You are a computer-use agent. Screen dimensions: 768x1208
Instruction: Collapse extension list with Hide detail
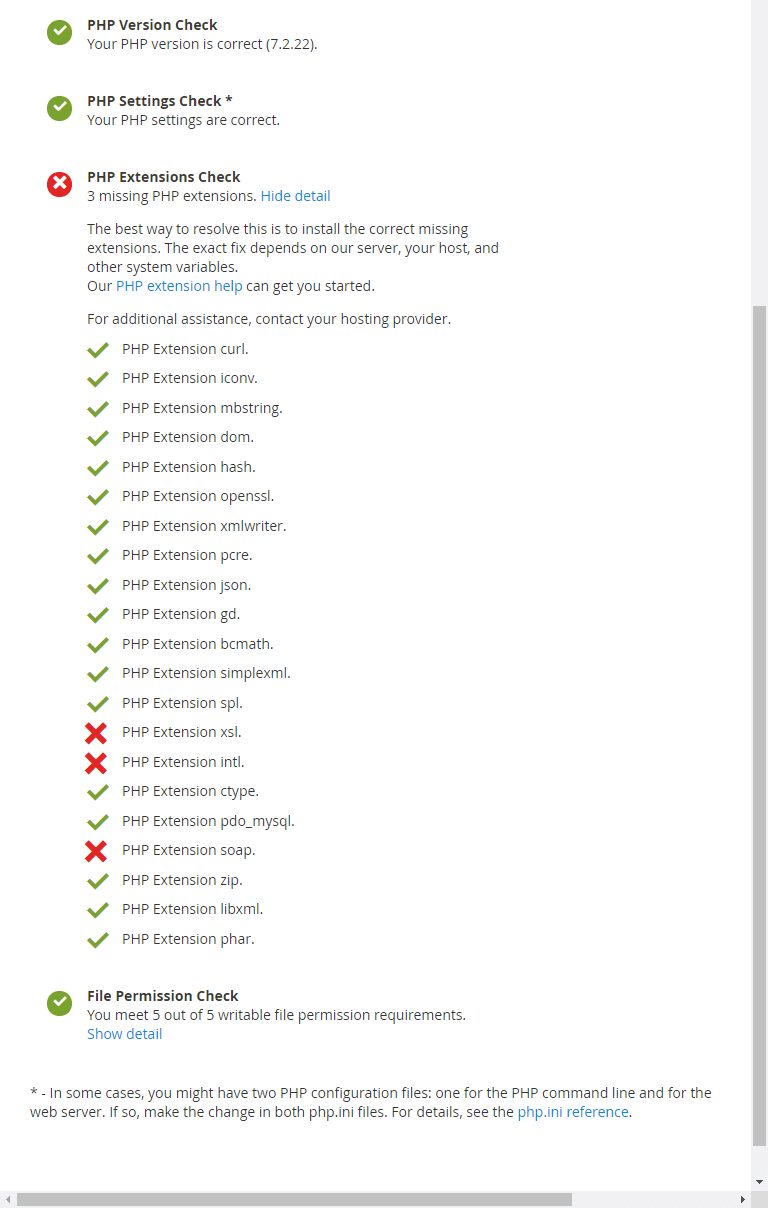[295, 196]
